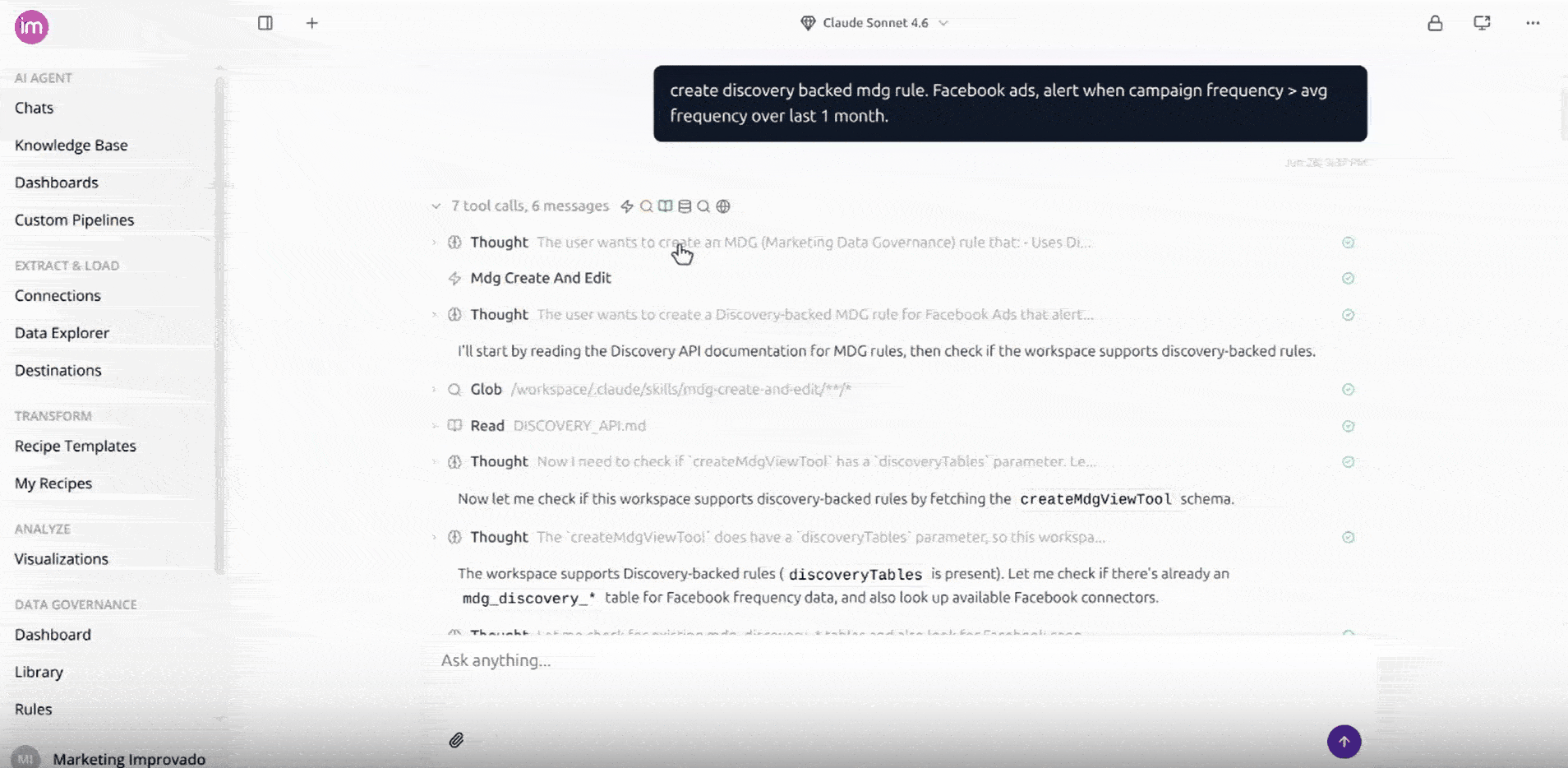Open Destinations in sidebar
1568x768 pixels.
pos(58,371)
